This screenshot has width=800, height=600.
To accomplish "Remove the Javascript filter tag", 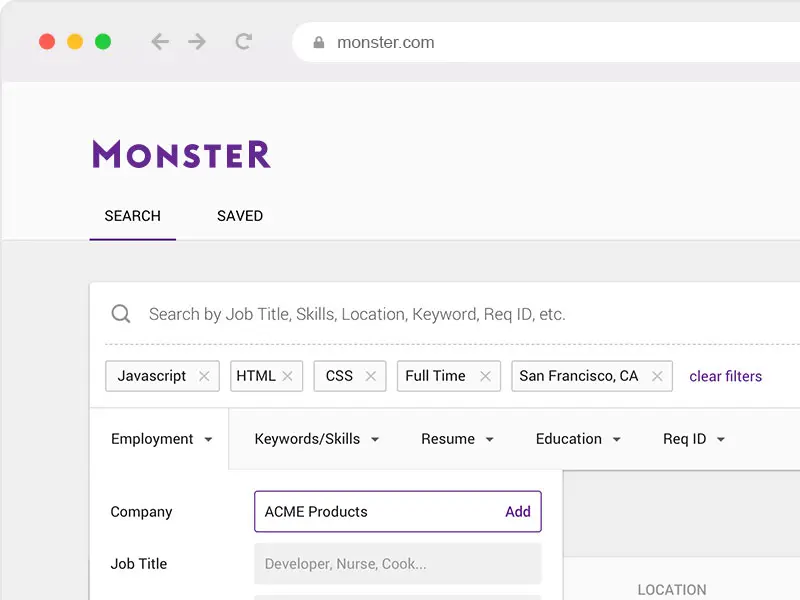I will (204, 376).
